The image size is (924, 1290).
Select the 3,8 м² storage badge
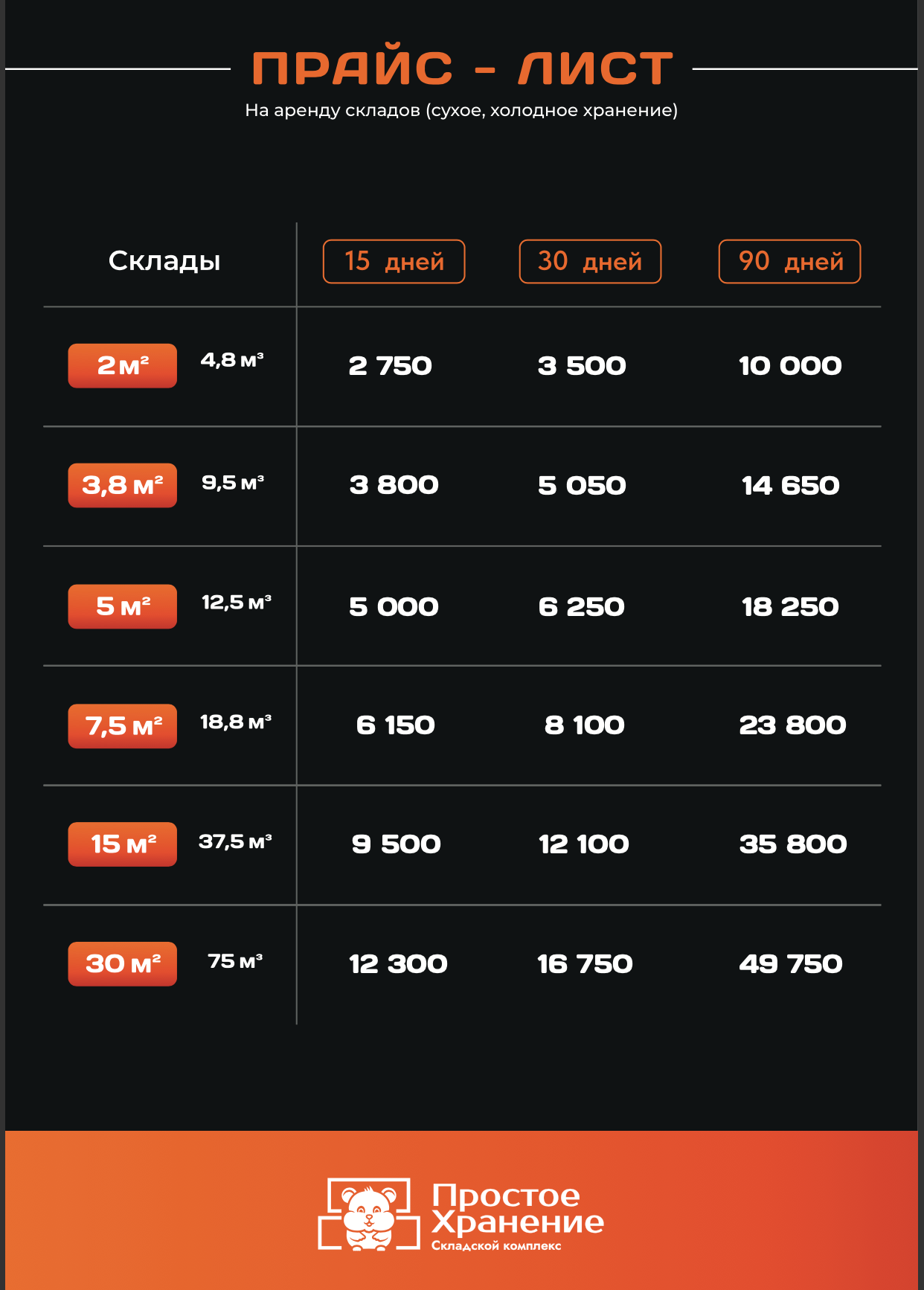[123, 486]
